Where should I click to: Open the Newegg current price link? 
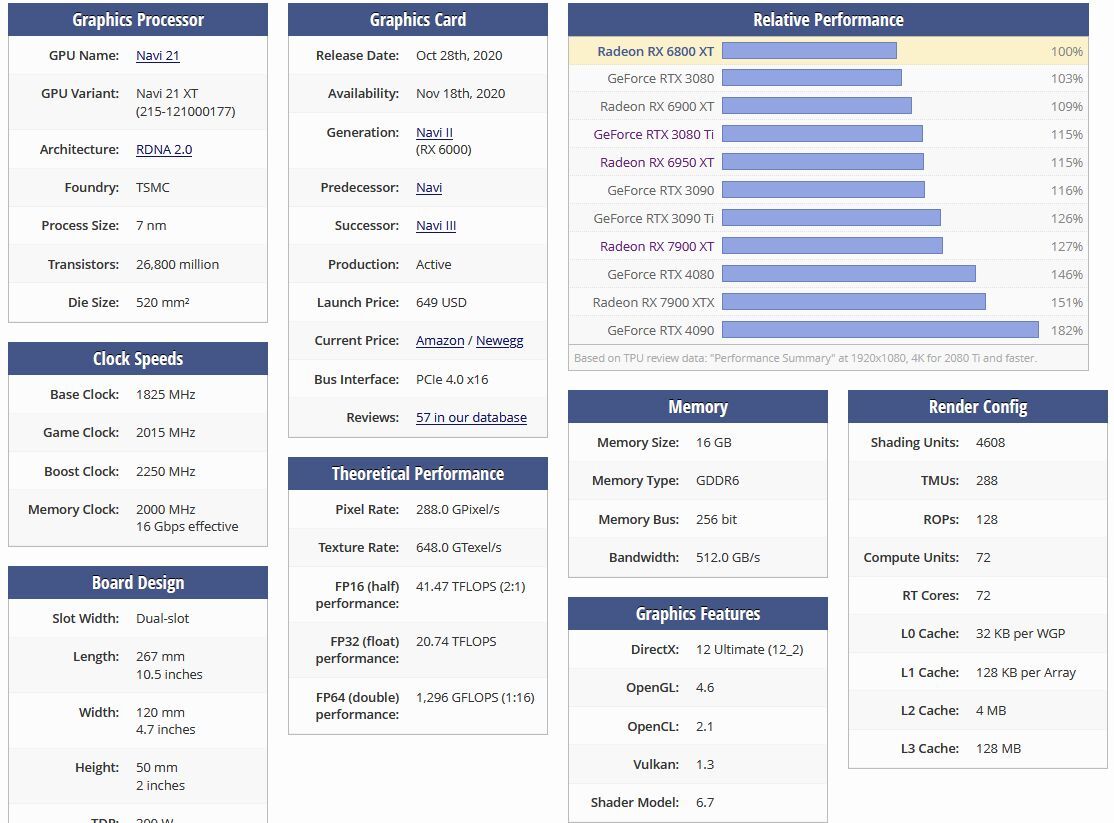pos(499,340)
